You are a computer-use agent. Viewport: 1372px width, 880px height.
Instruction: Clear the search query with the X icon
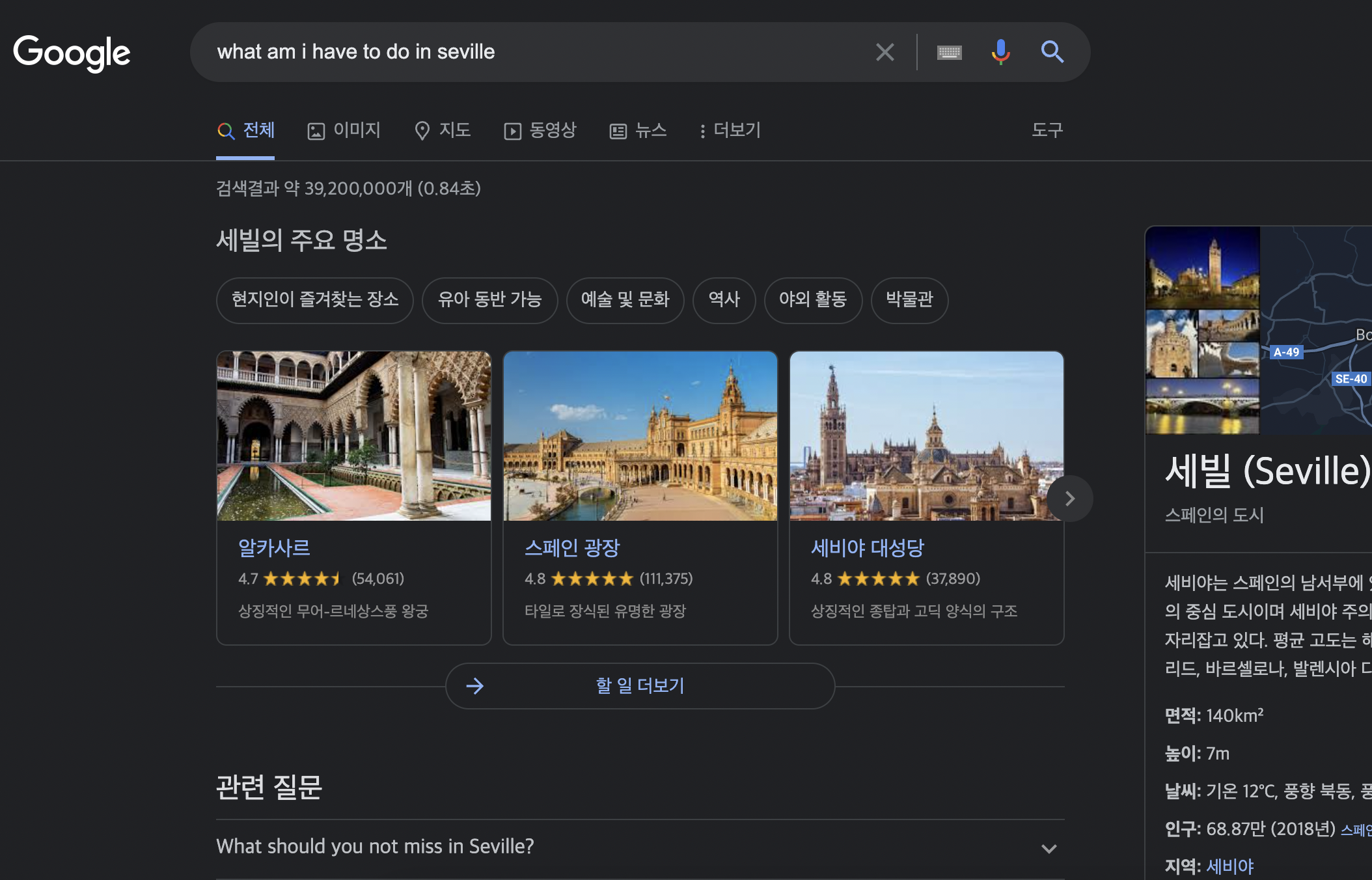[x=885, y=52]
